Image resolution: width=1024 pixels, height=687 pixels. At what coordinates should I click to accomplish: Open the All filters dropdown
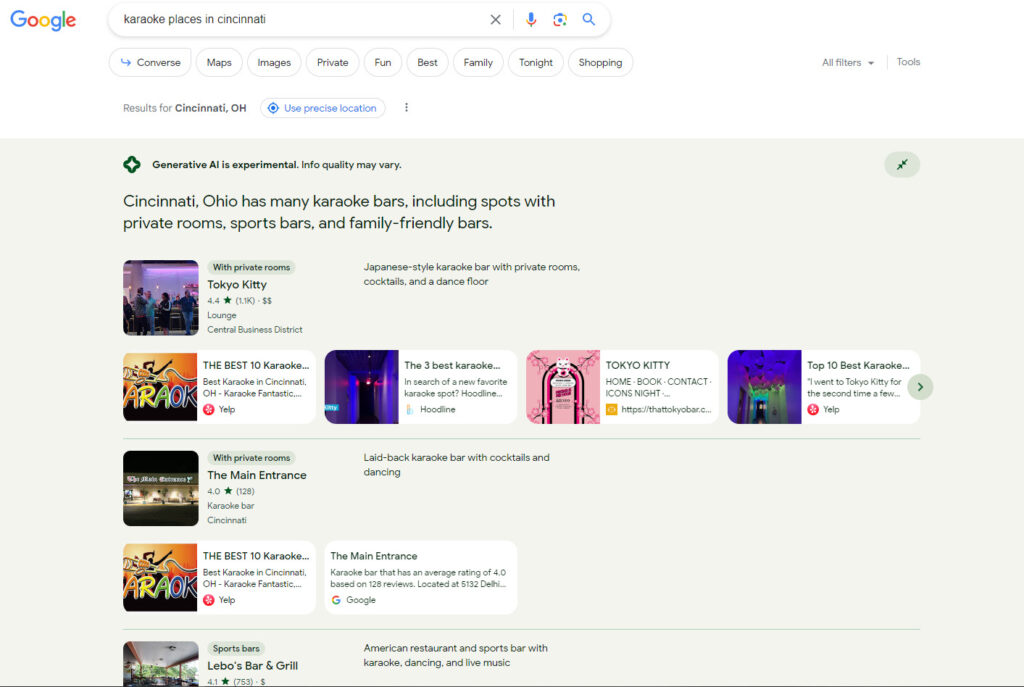pyautogui.click(x=847, y=62)
